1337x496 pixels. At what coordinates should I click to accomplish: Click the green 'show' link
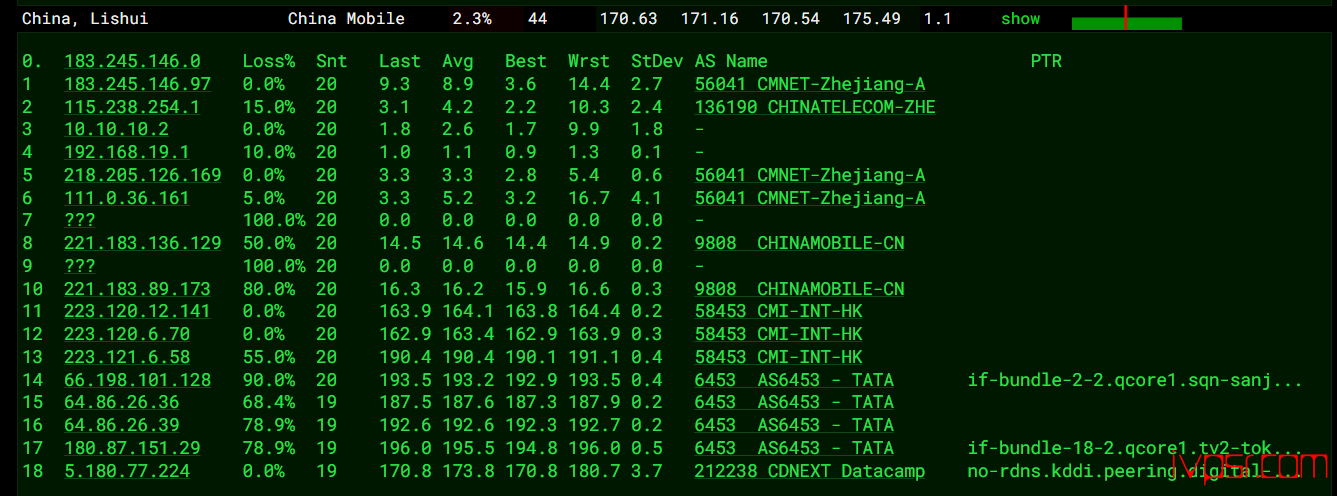[1020, 19]
